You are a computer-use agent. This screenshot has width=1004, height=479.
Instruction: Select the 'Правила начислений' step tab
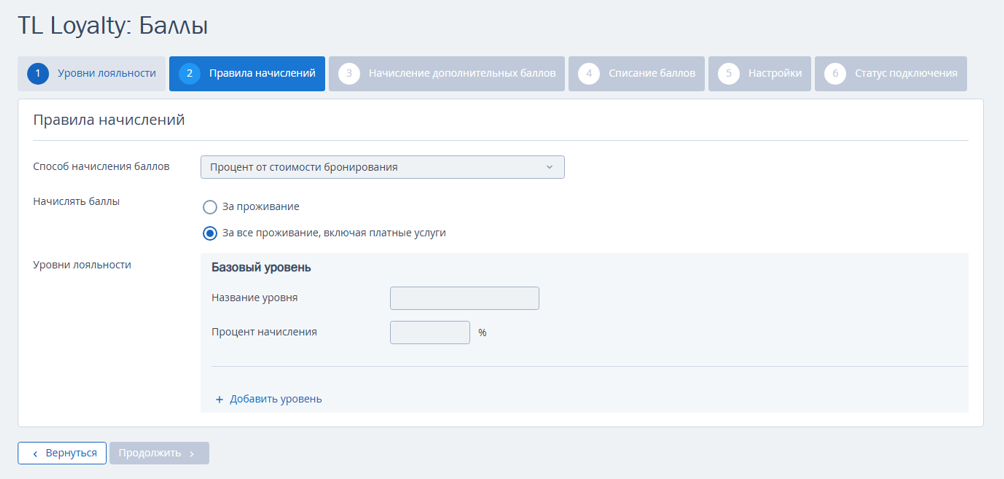pos(247,74)
